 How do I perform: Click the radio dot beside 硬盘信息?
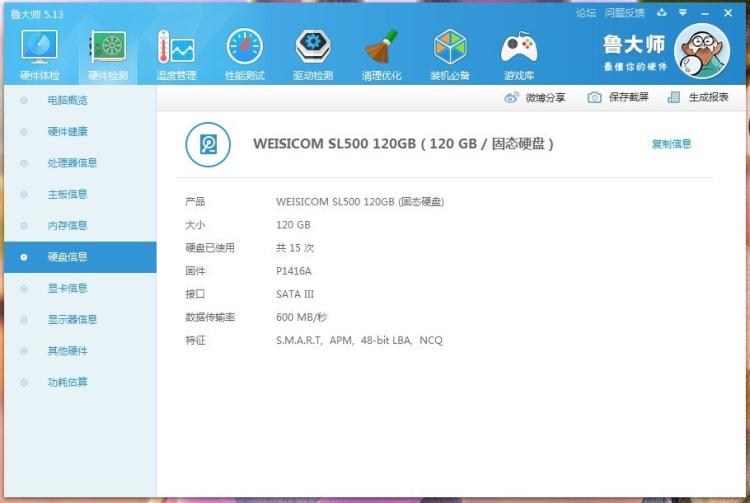point(24,257)
